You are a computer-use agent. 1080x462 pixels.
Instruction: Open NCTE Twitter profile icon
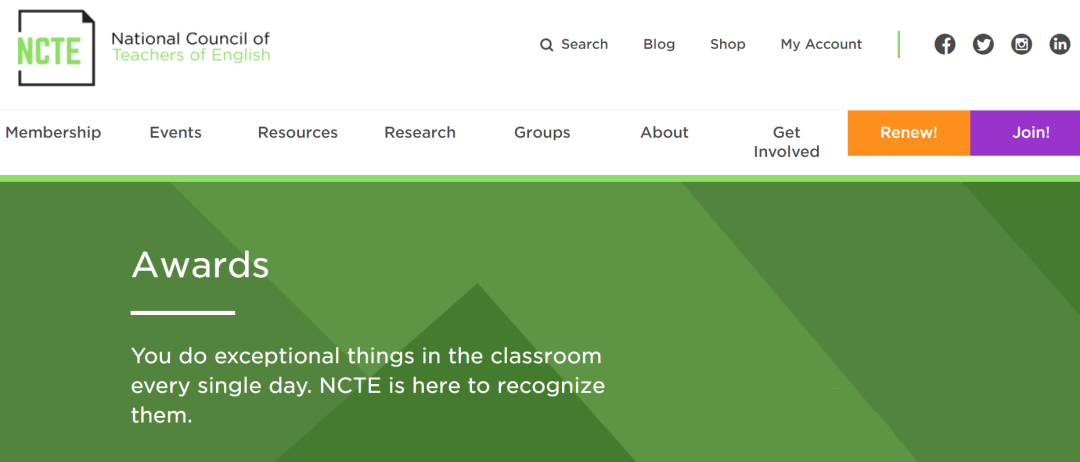983,44
